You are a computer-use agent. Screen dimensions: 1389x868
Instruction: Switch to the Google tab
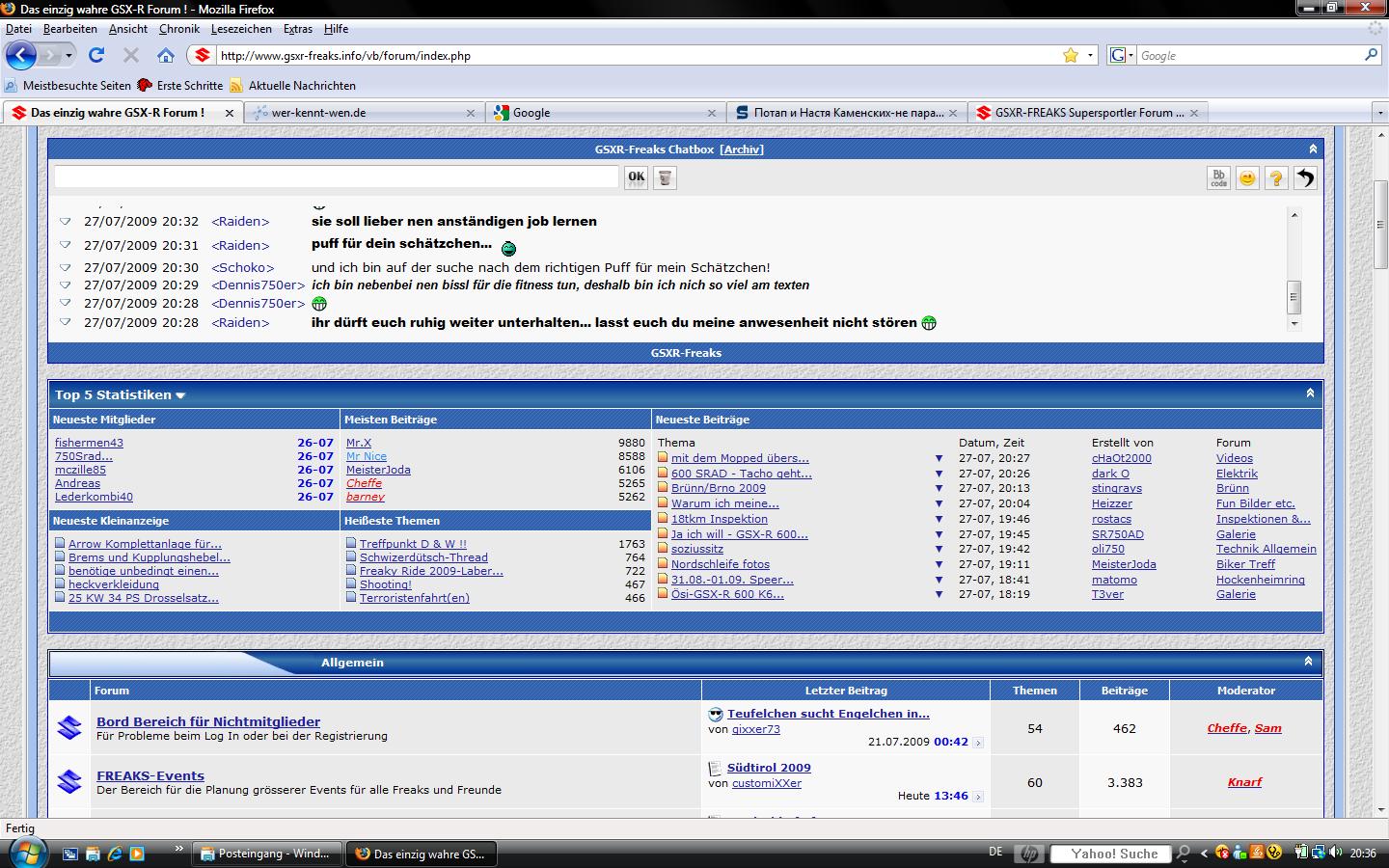tap(605, 113)
